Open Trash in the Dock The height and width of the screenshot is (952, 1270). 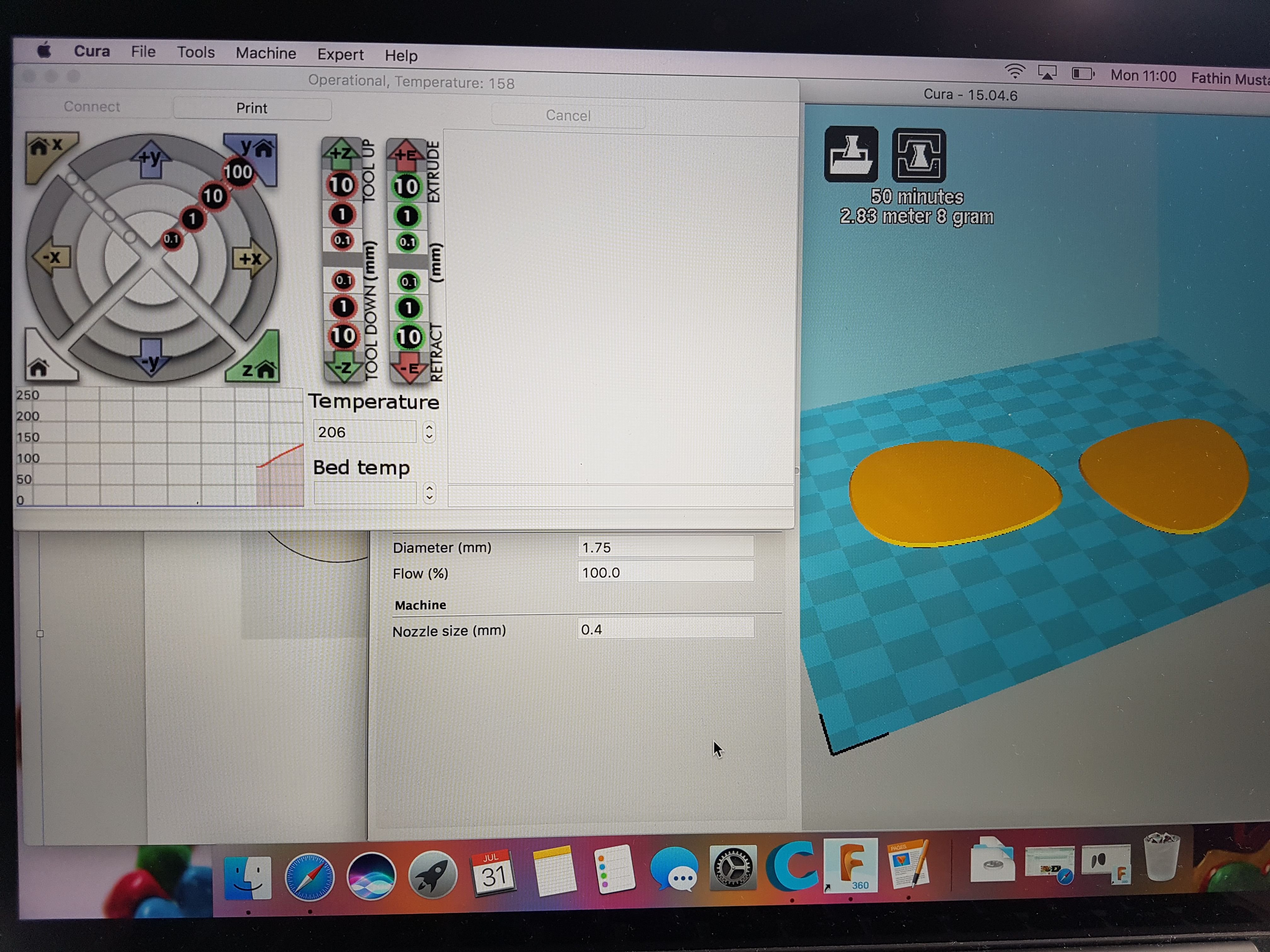tap(1161, 857)
